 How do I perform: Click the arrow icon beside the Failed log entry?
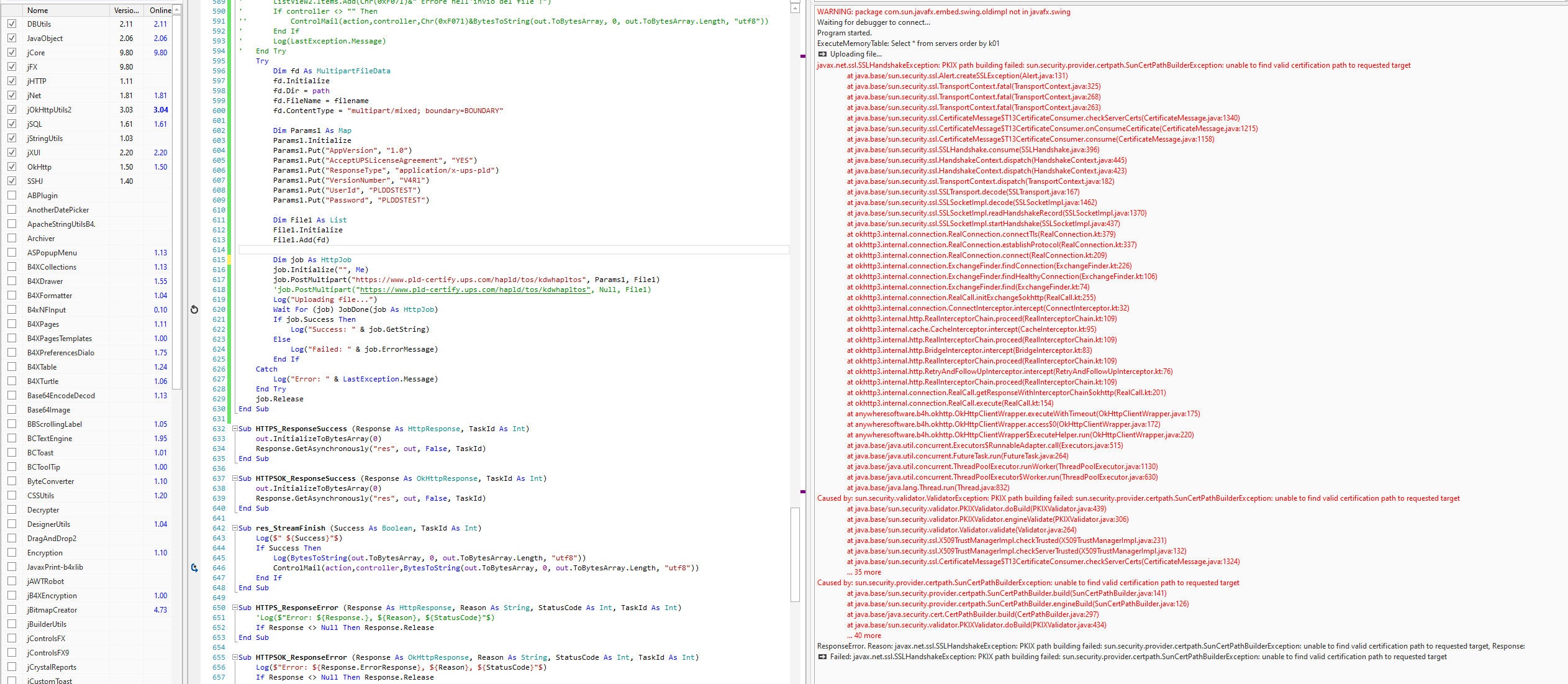822,657
